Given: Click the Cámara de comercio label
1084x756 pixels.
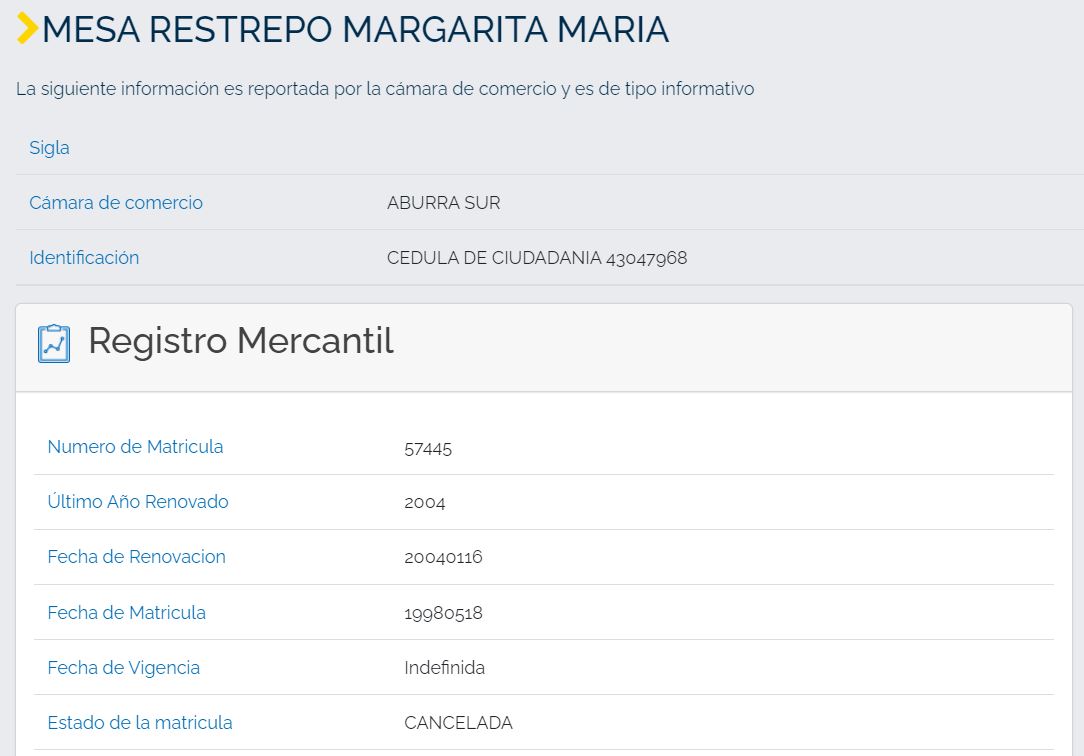Looking at the screenshot, I should point(116,203).
